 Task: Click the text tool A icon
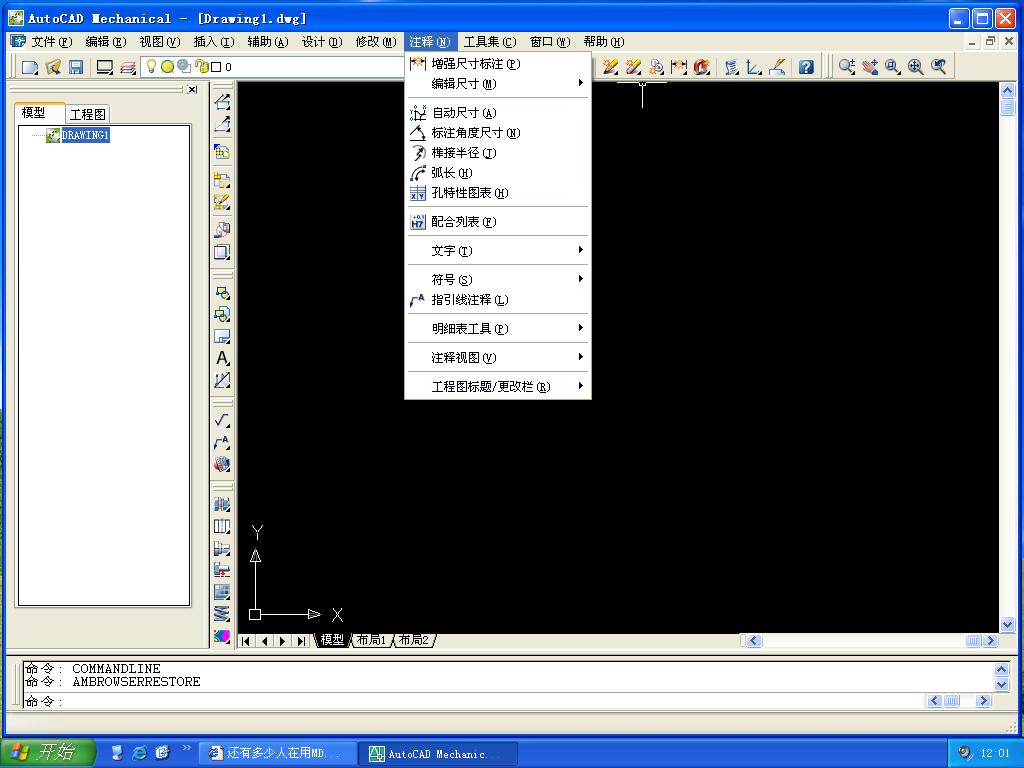222,359
